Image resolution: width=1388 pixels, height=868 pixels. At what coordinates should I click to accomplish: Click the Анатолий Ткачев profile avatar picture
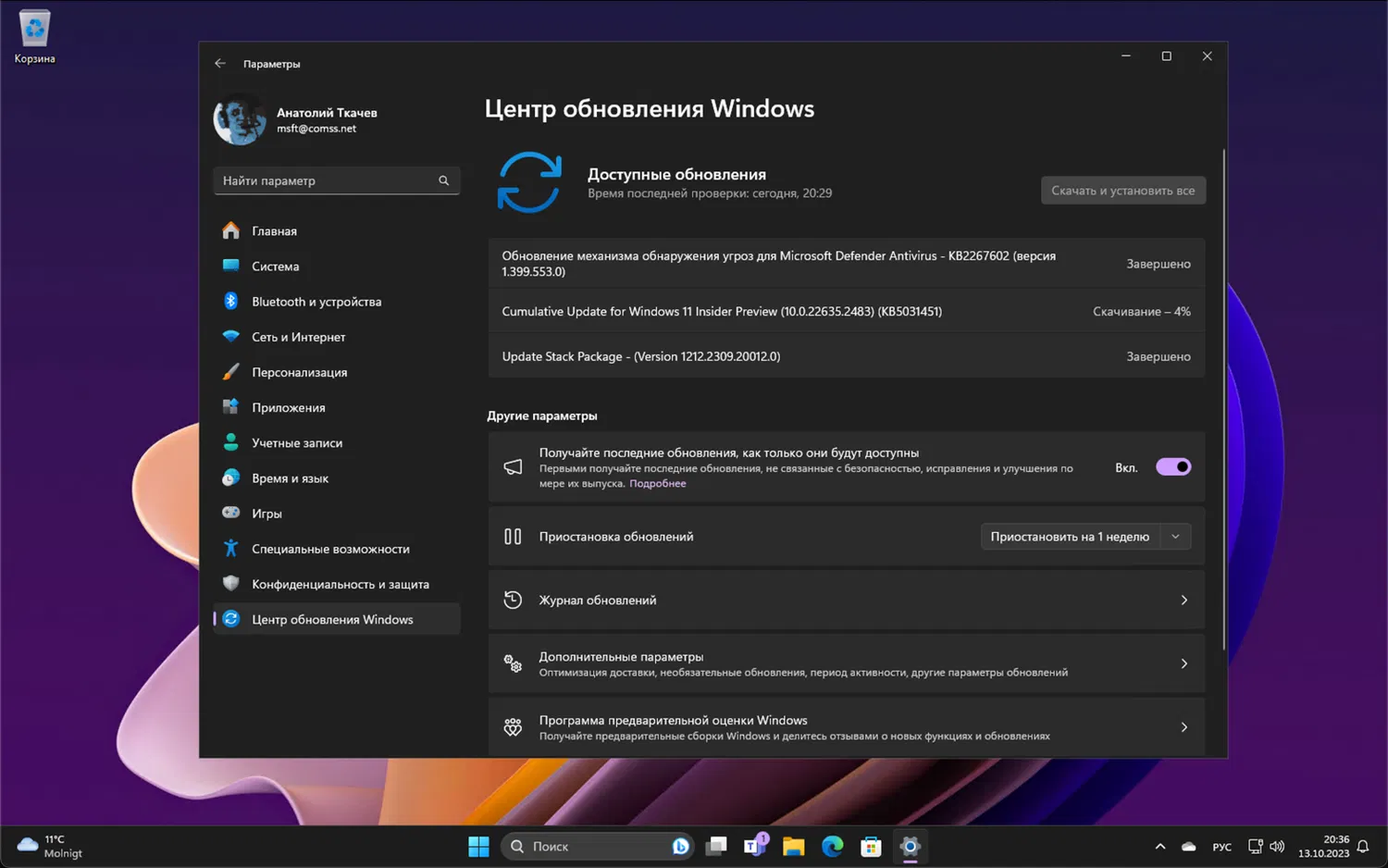pyautogui.click(x=240, y=120)
